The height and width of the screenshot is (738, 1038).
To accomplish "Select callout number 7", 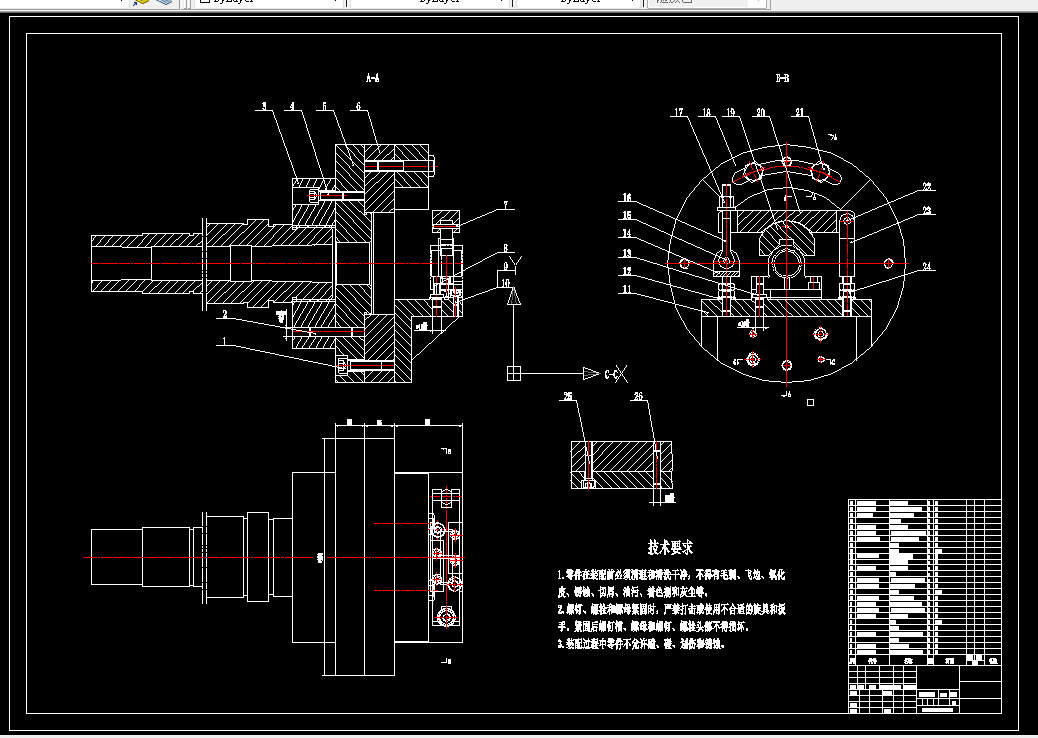I will (506, 205).
